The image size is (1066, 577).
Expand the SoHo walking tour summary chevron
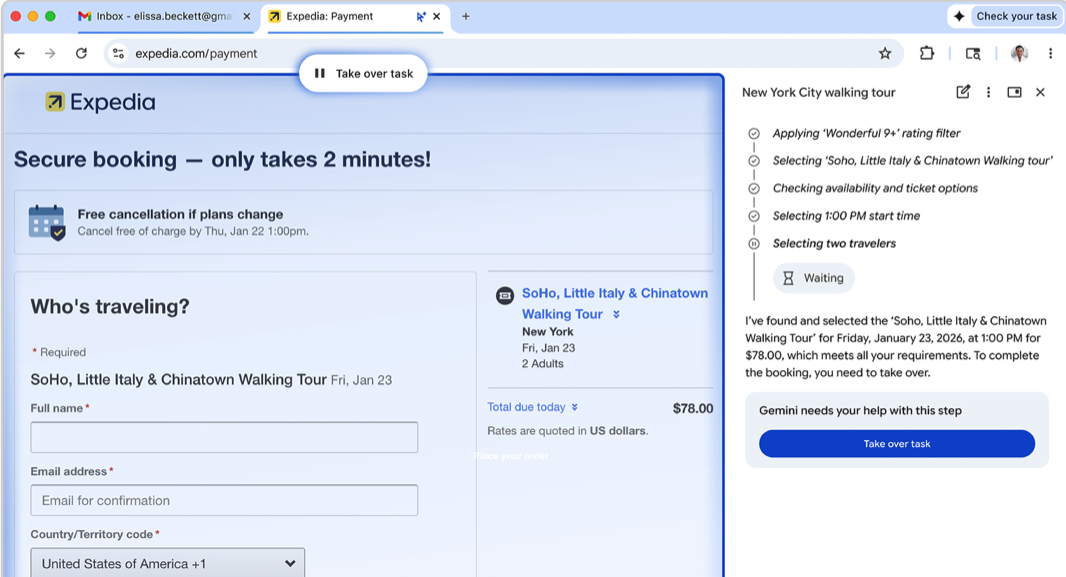click(616, 314)
